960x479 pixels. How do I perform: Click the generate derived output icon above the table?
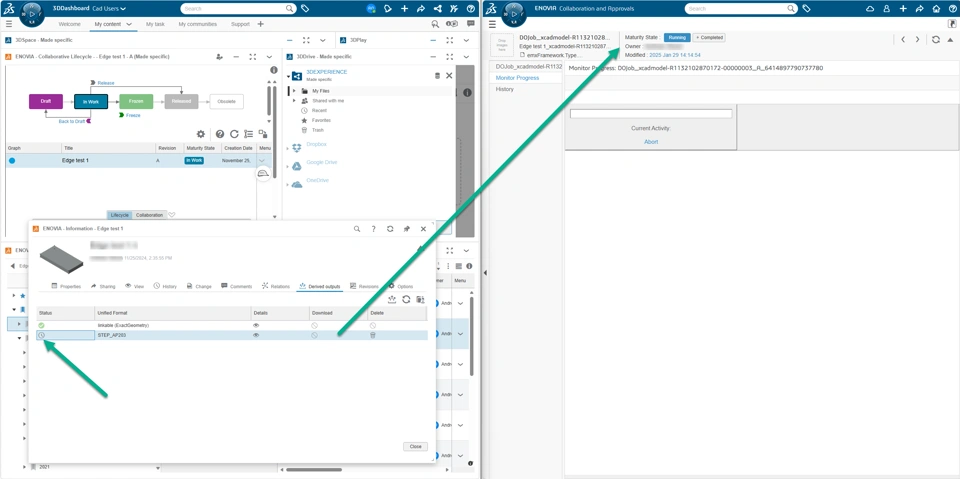click(392, 299)
